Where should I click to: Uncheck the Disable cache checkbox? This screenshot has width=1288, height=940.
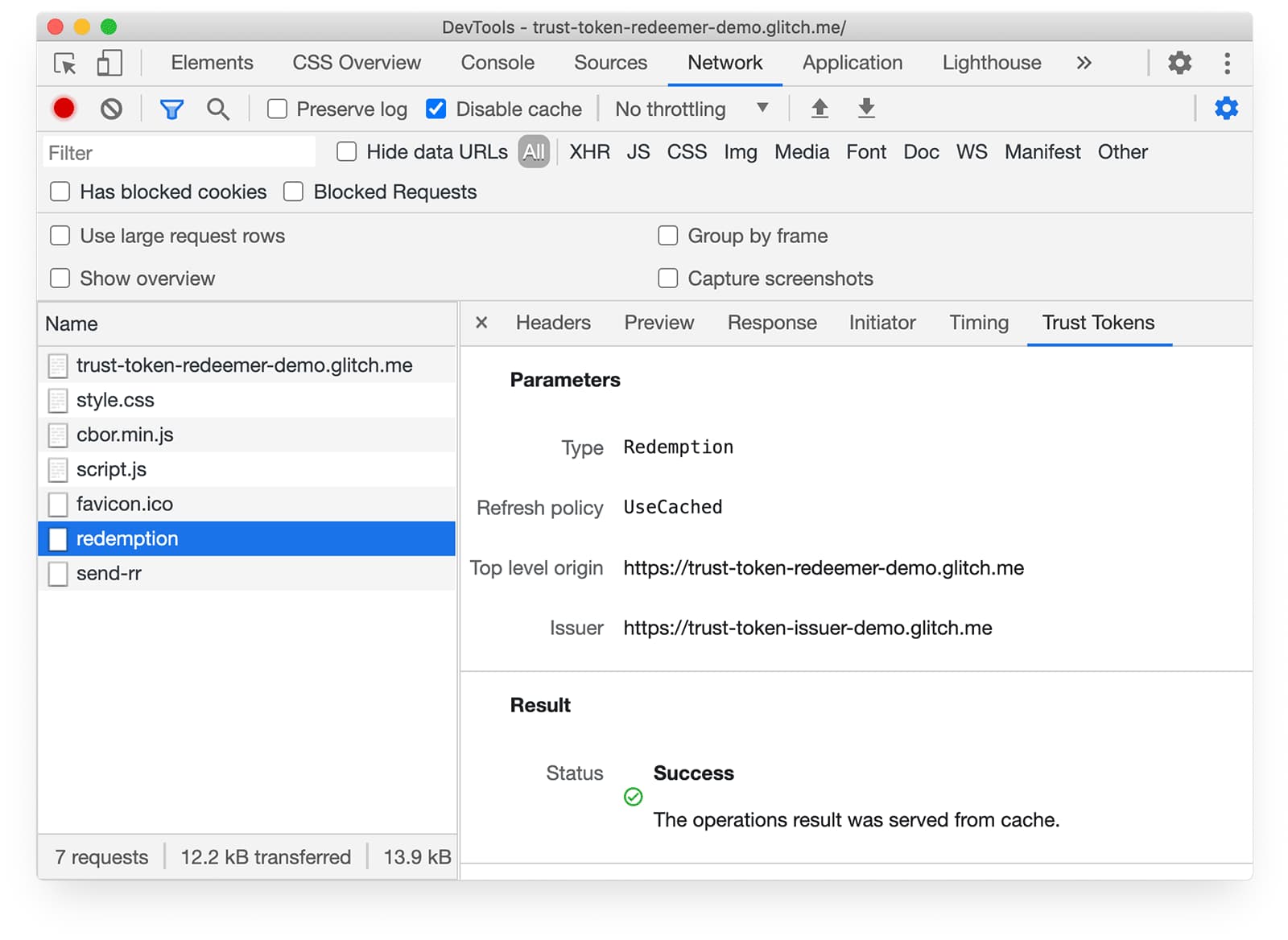point(436,108)
